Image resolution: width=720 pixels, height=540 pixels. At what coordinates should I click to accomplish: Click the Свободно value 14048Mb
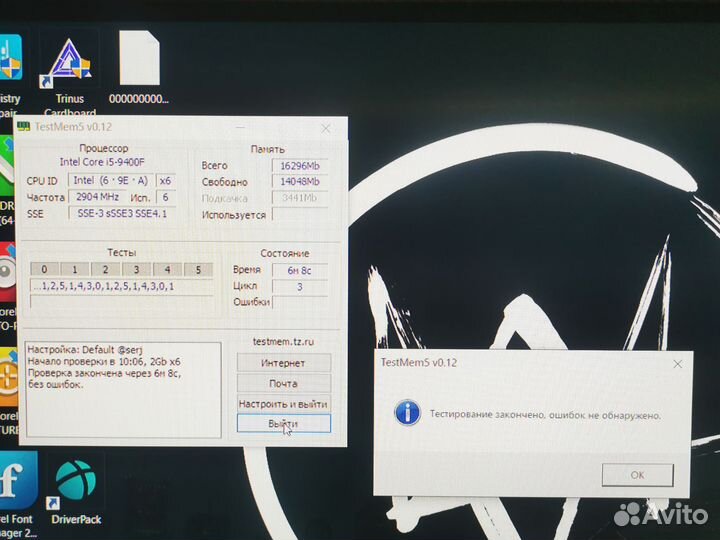(300, 182)
